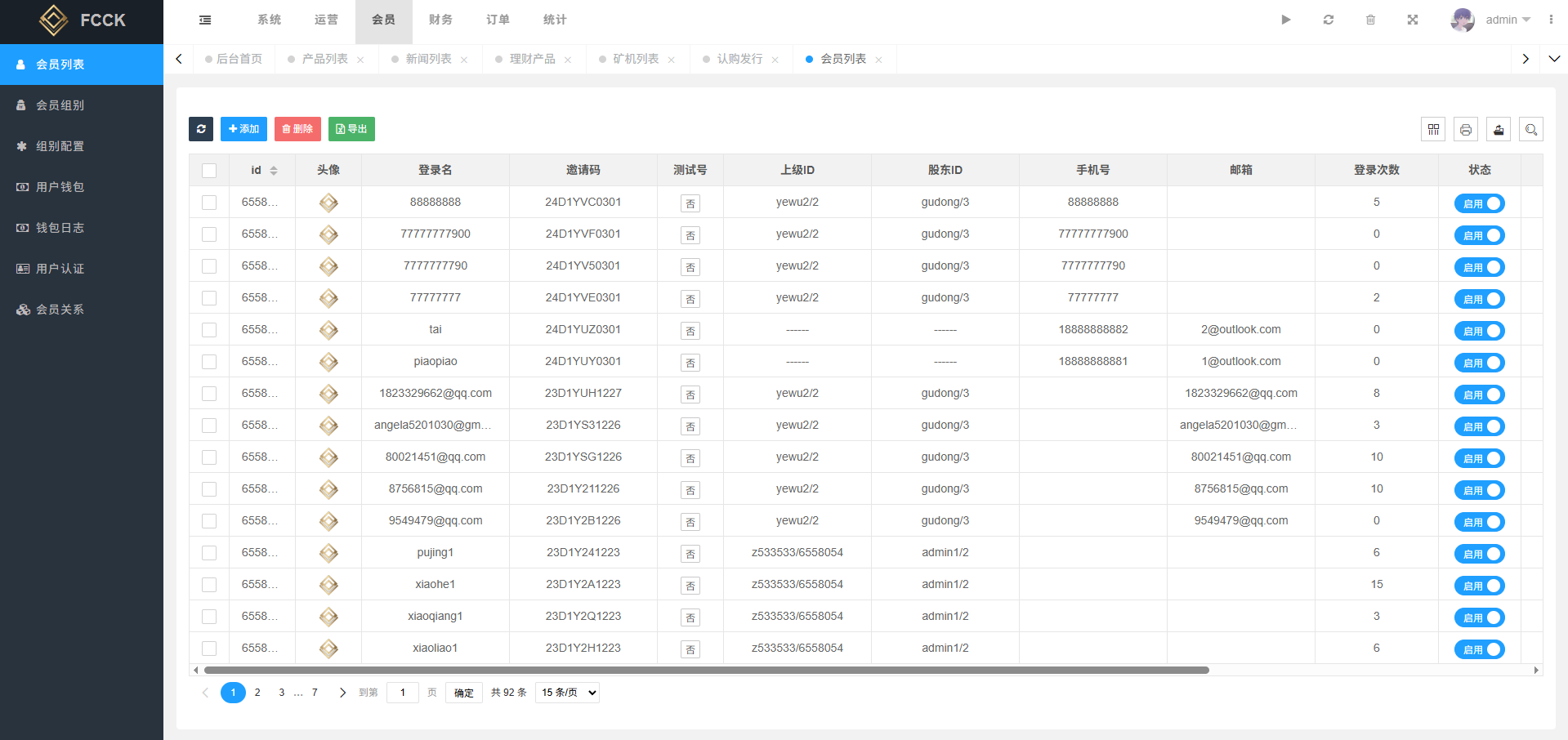1568x740 pixels.
Task: Close the 产品列表 tab
Action: [360, 60]
